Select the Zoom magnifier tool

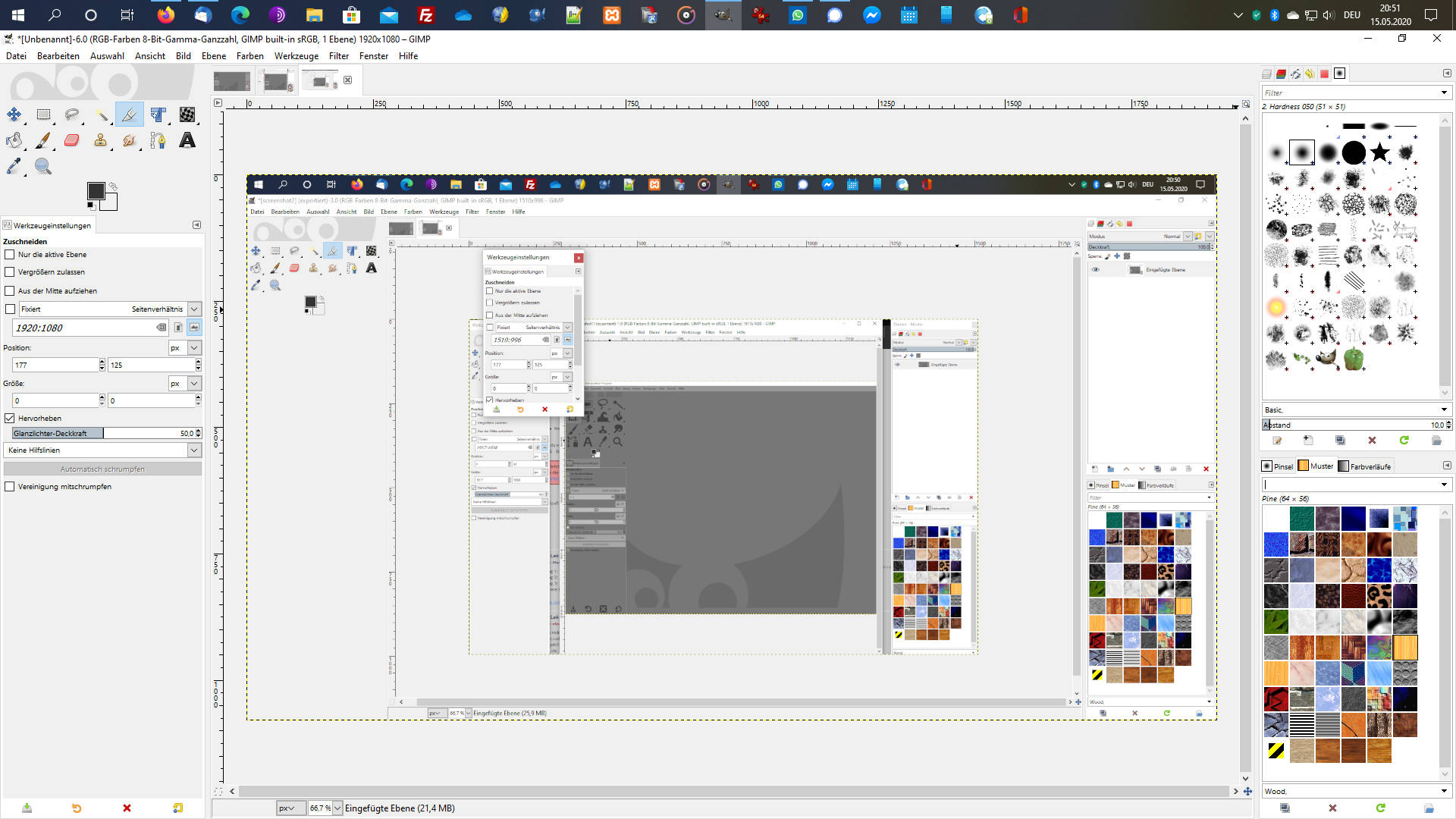tap(43, 166)
